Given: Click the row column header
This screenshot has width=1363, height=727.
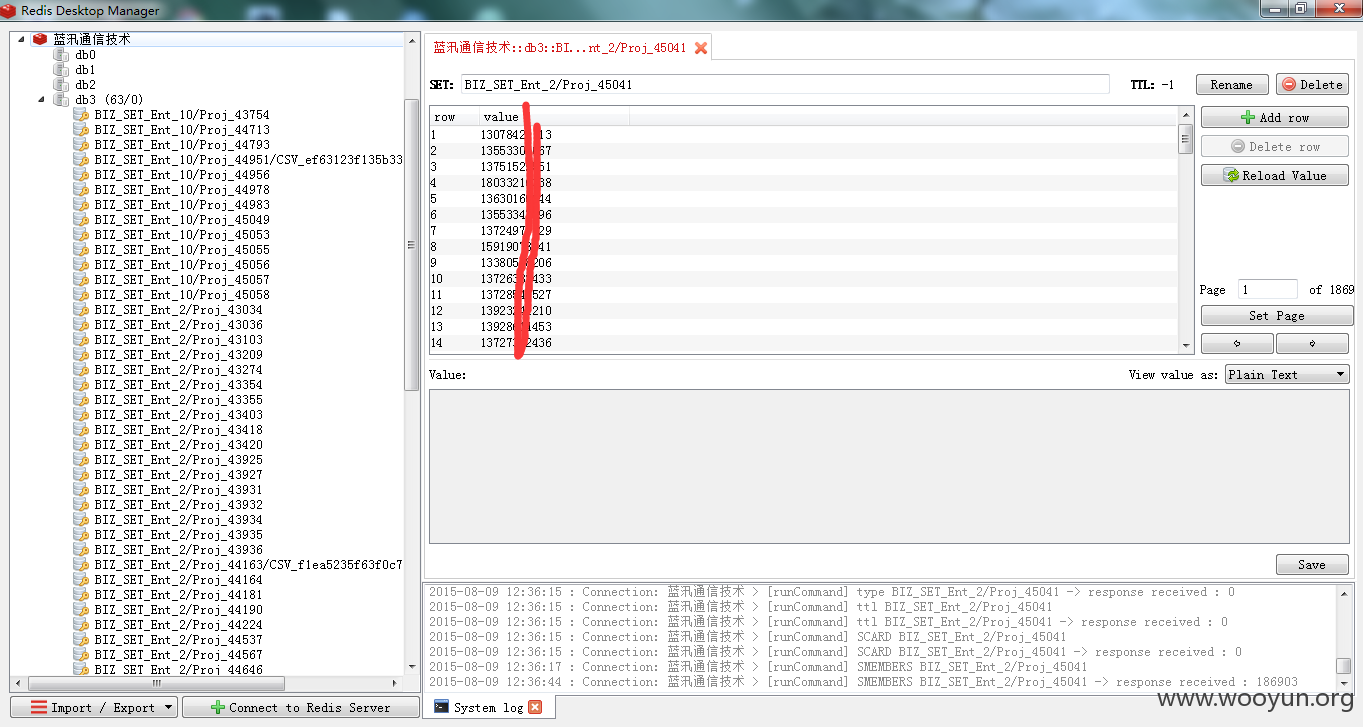Looking at the screenshot, I should click(454, 117).
